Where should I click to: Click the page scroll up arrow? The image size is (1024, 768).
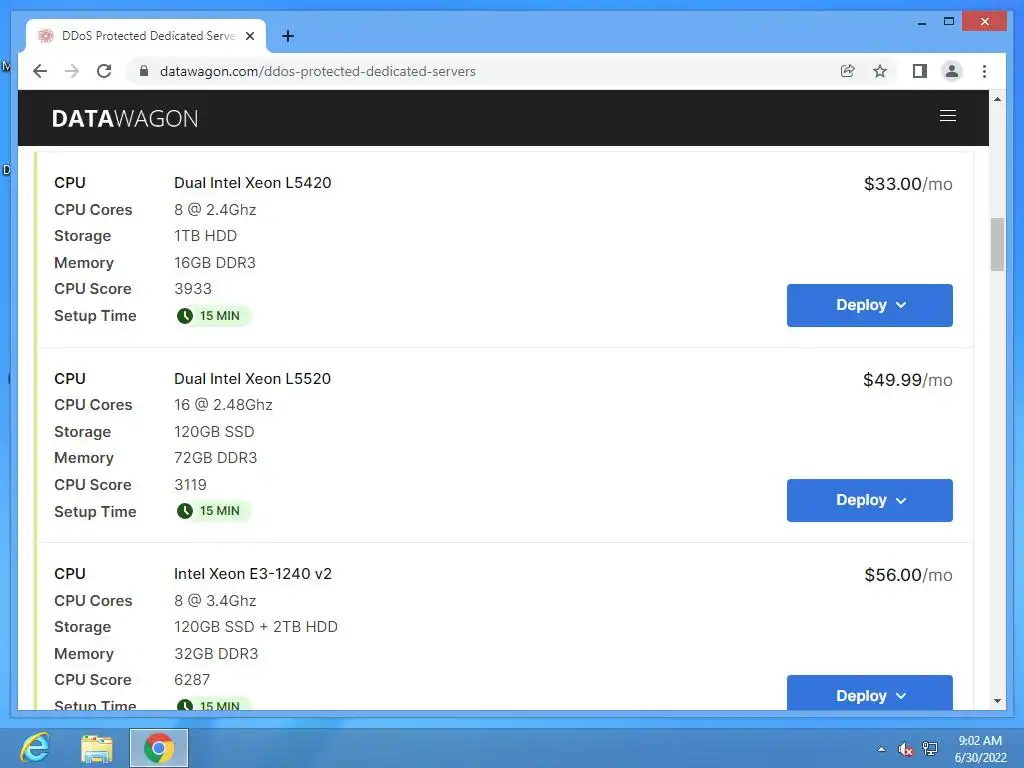(997, 99)
